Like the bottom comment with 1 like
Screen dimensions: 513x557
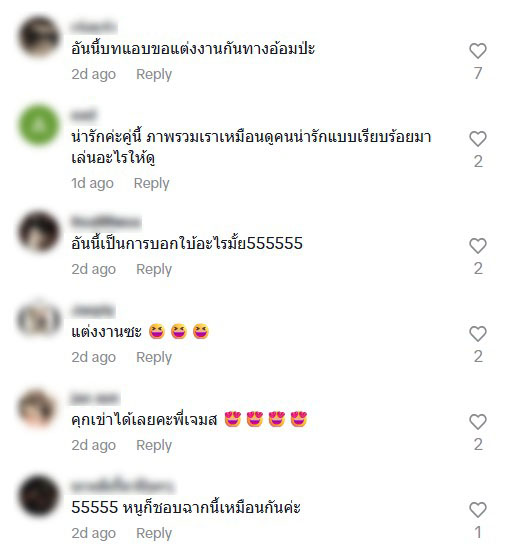pyautogui.click(x=478, y=510)
